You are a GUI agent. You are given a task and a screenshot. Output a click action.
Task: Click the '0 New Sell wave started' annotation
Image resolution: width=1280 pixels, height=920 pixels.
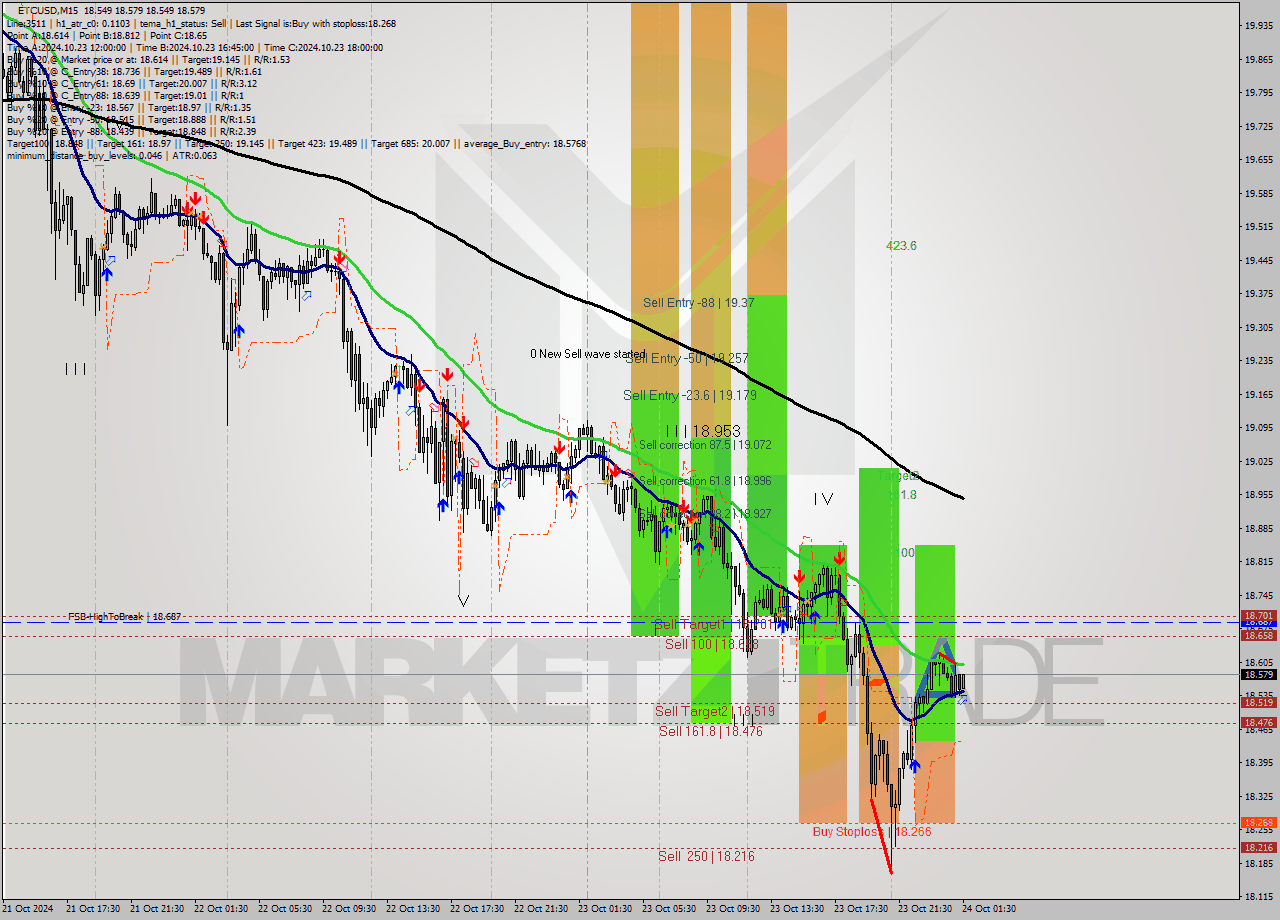pyautogui.click(x=588, y=354)
